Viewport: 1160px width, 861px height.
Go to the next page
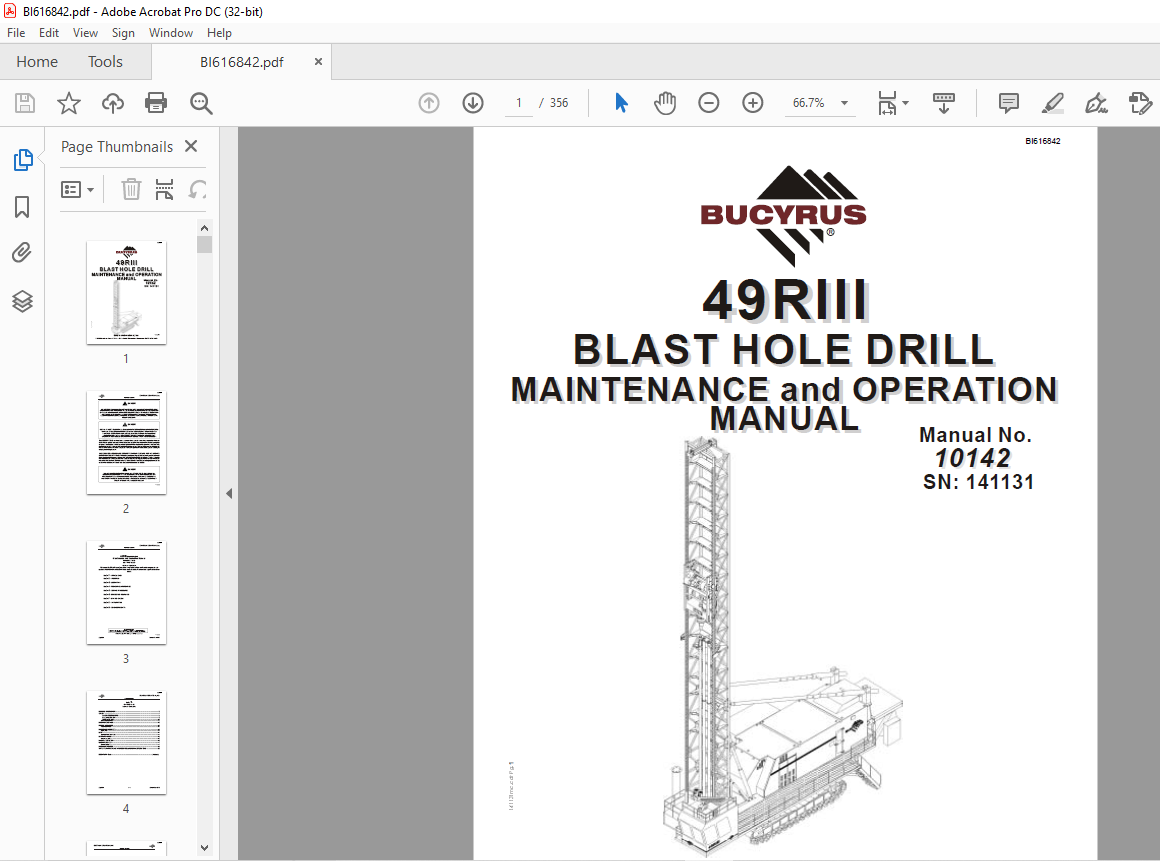click(473, 103)
